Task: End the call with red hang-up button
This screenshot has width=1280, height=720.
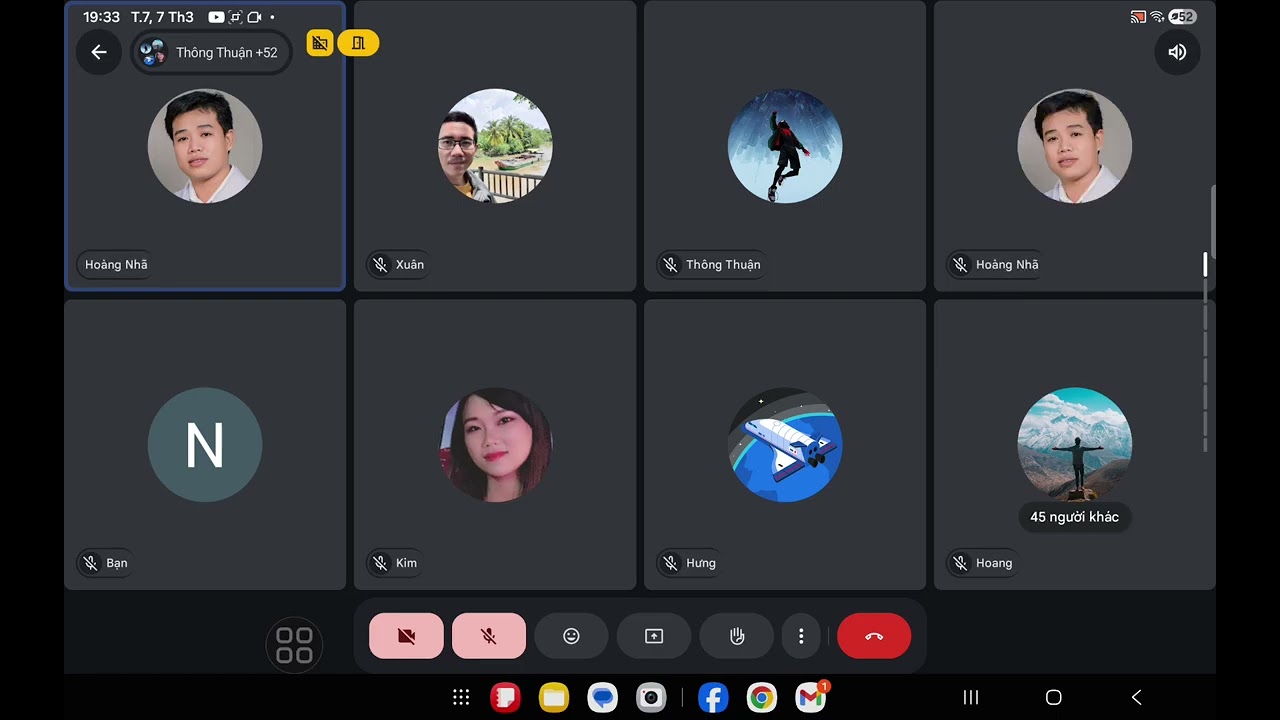Action: coord(874,636)
